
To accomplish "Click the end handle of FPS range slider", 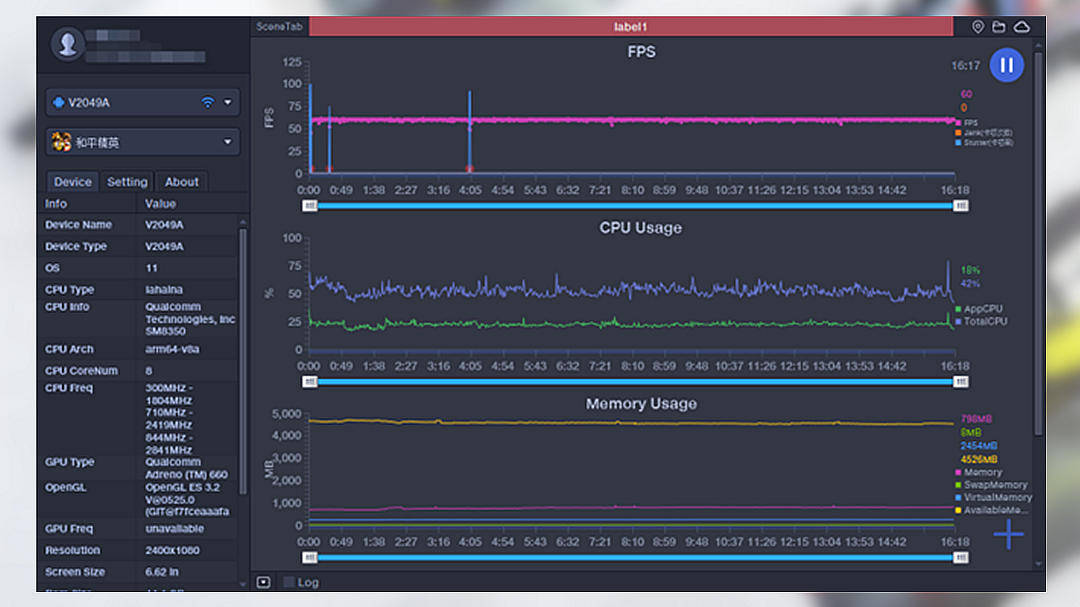I will pos(961,206).
